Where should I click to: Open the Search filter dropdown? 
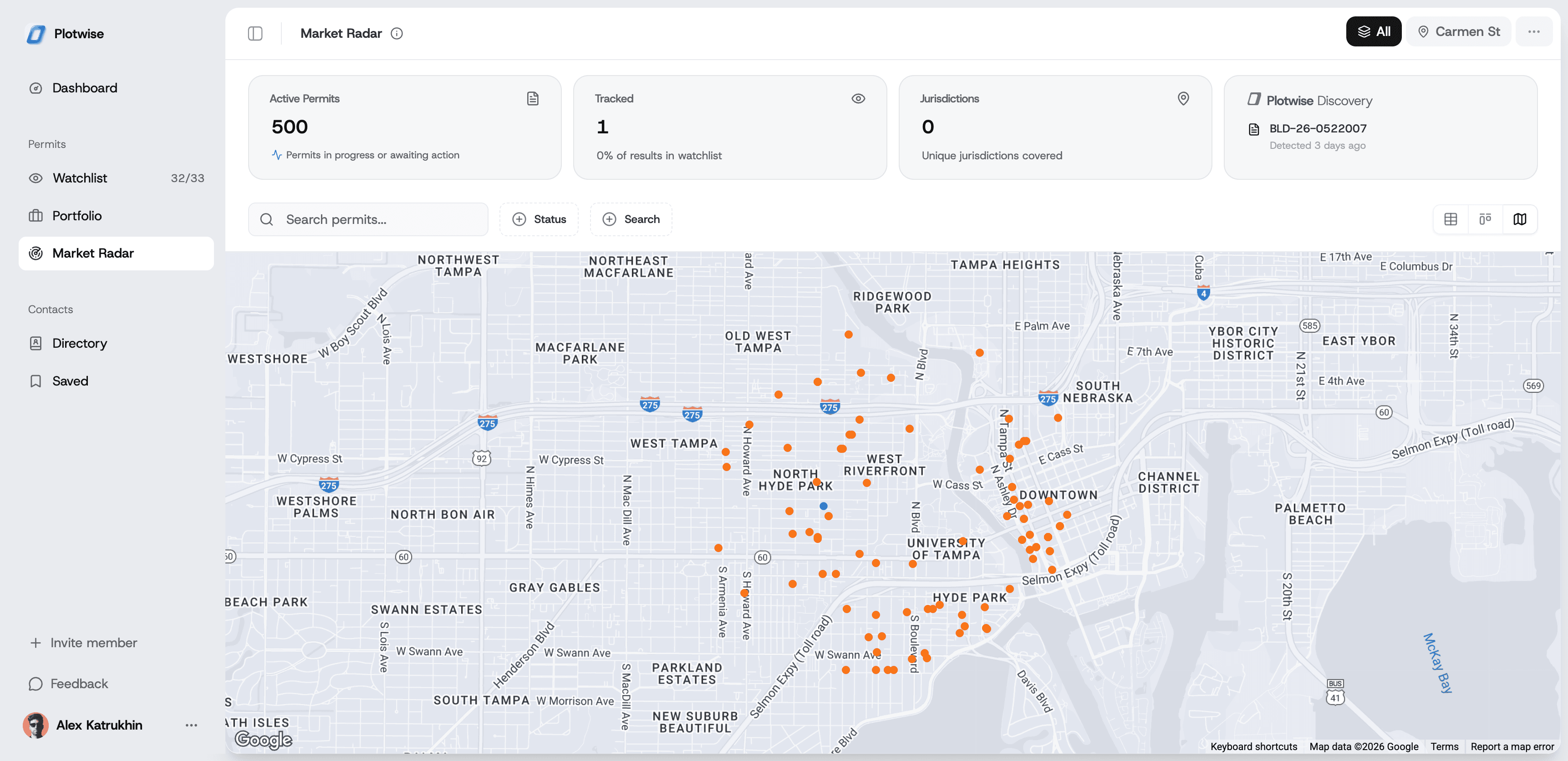pos(631,219)
